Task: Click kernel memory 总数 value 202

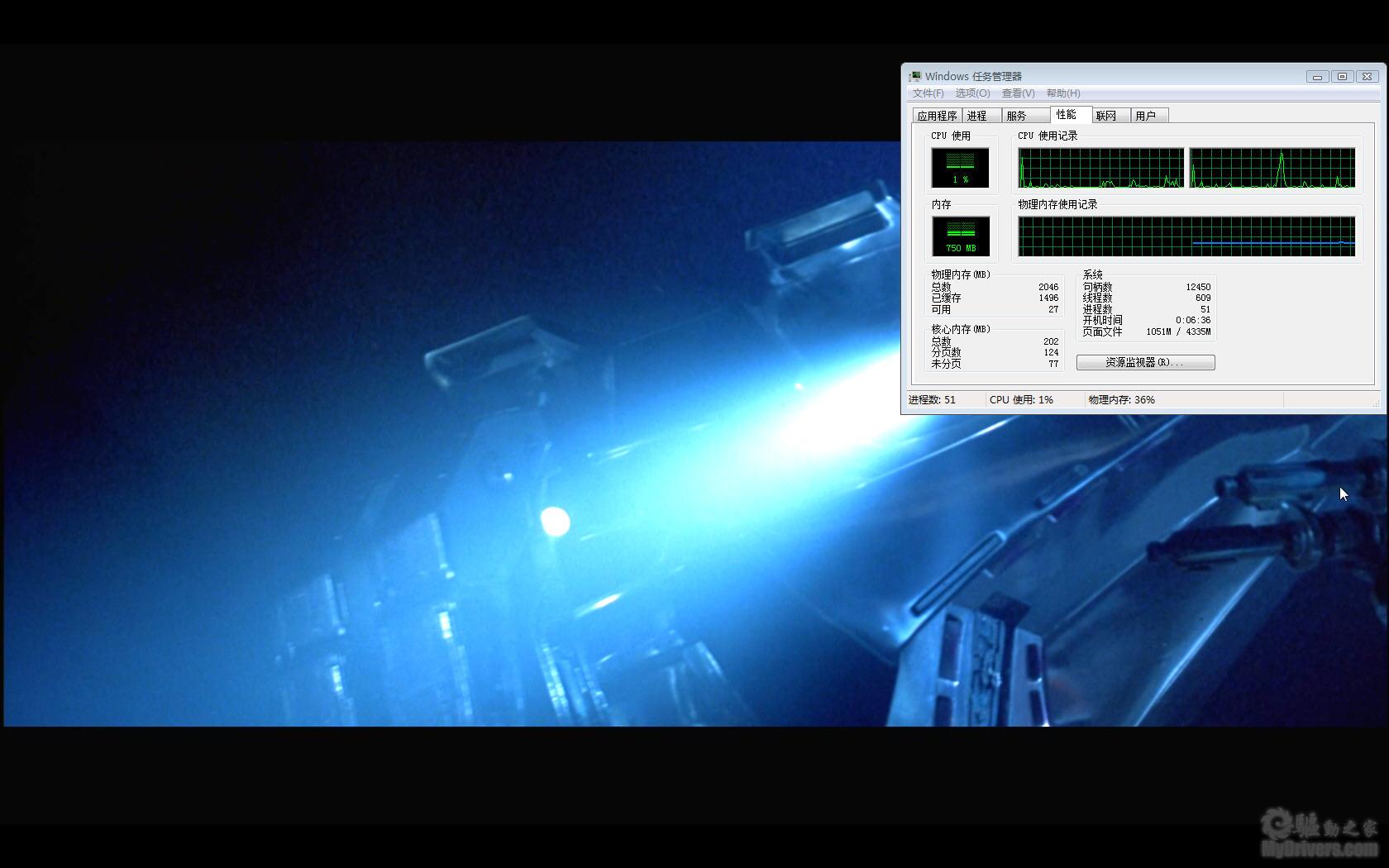Action: click(x=1051, y=341)
